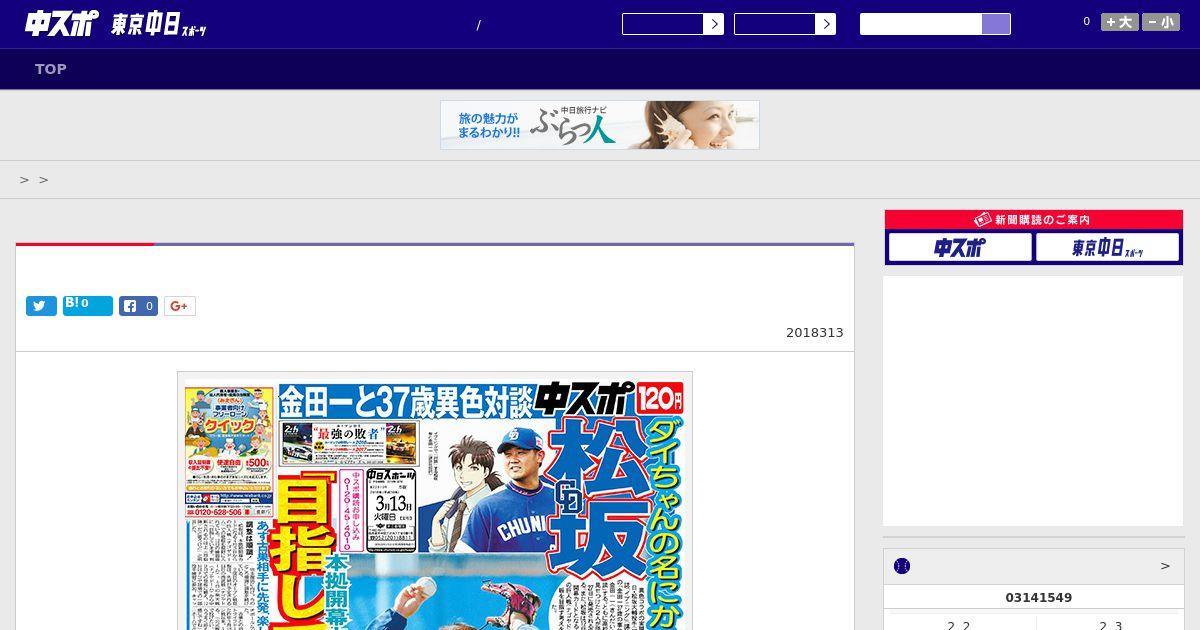The width and height of the screenshot is (1200, 630).
Task: Click the 03141549 timestamp text in the sidebar
Action: 1039,598
